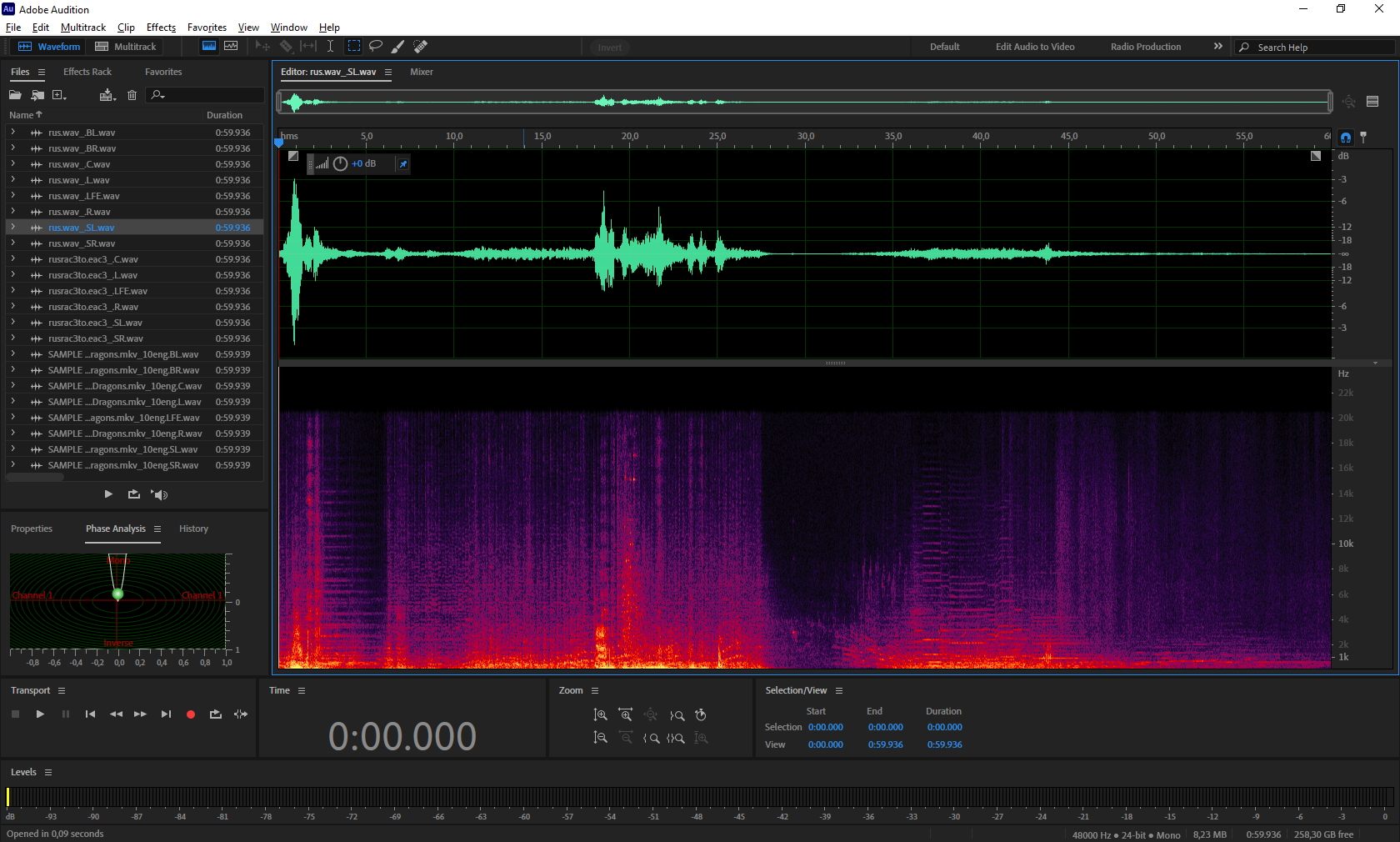Select the Lasso Selection tool
1400x842 pixels.
(x=376, y=47)
